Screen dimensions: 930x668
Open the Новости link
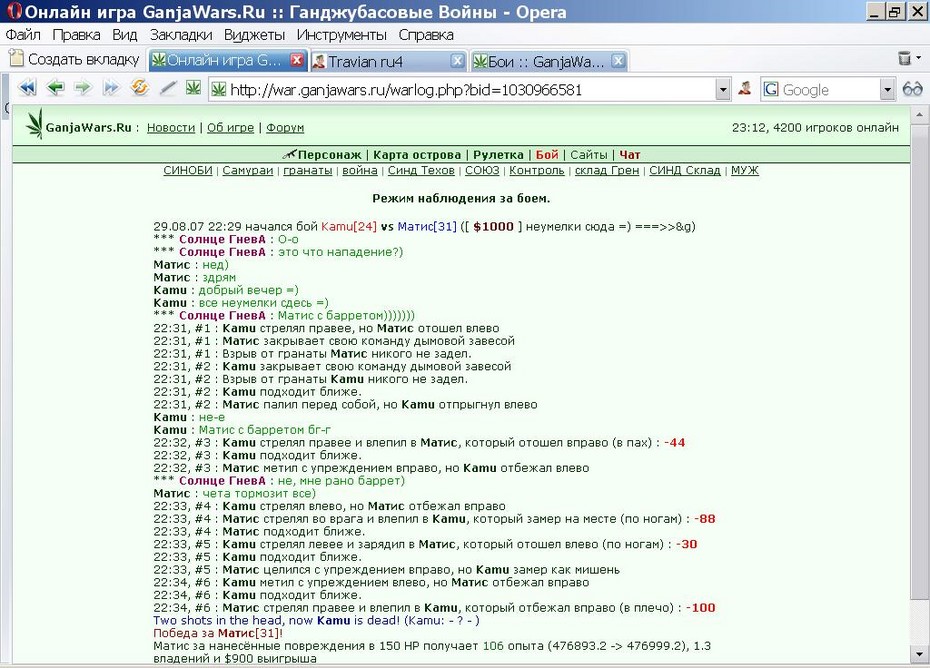(171, 128)
